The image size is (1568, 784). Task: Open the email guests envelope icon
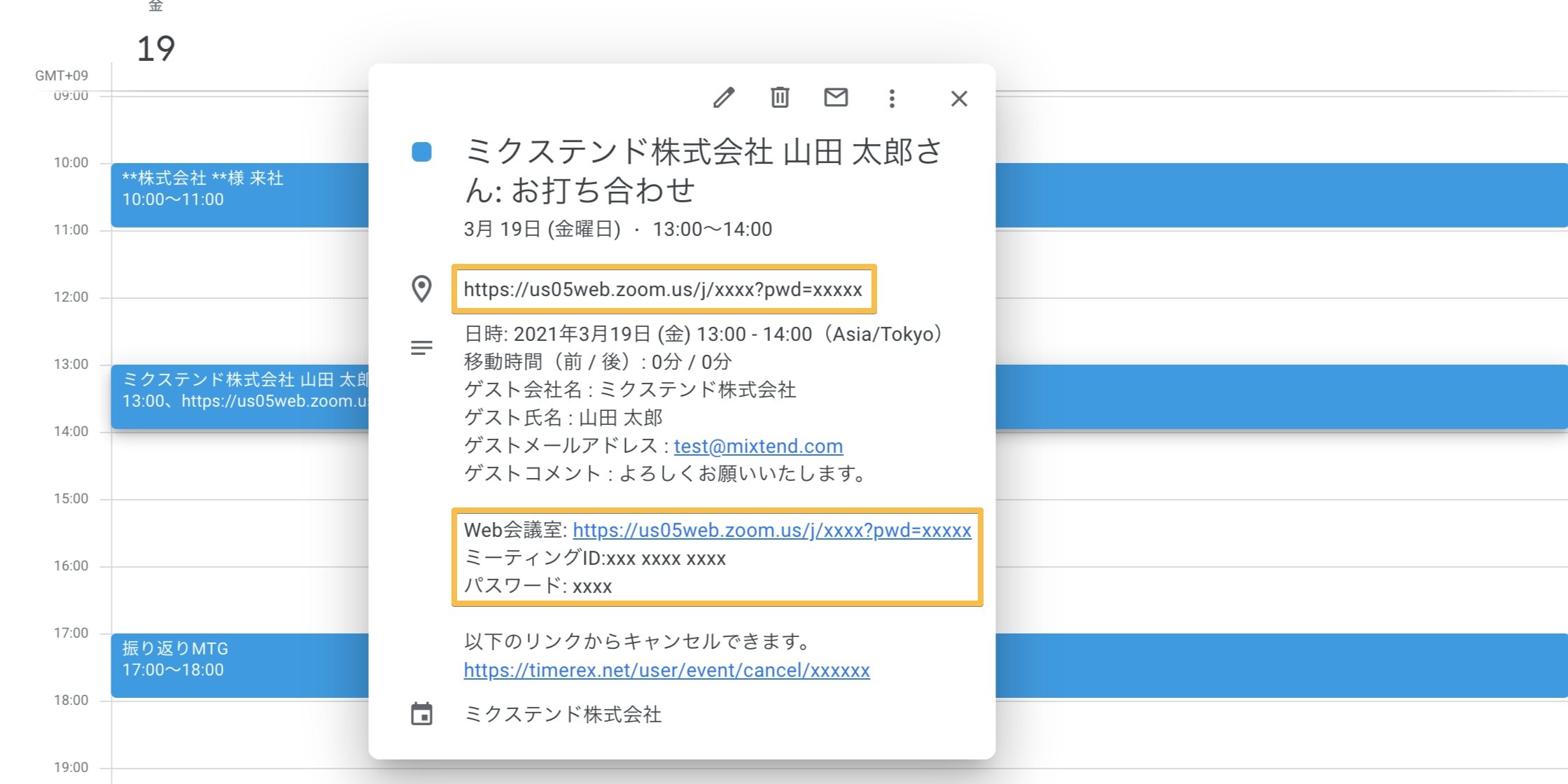point(835,98)
